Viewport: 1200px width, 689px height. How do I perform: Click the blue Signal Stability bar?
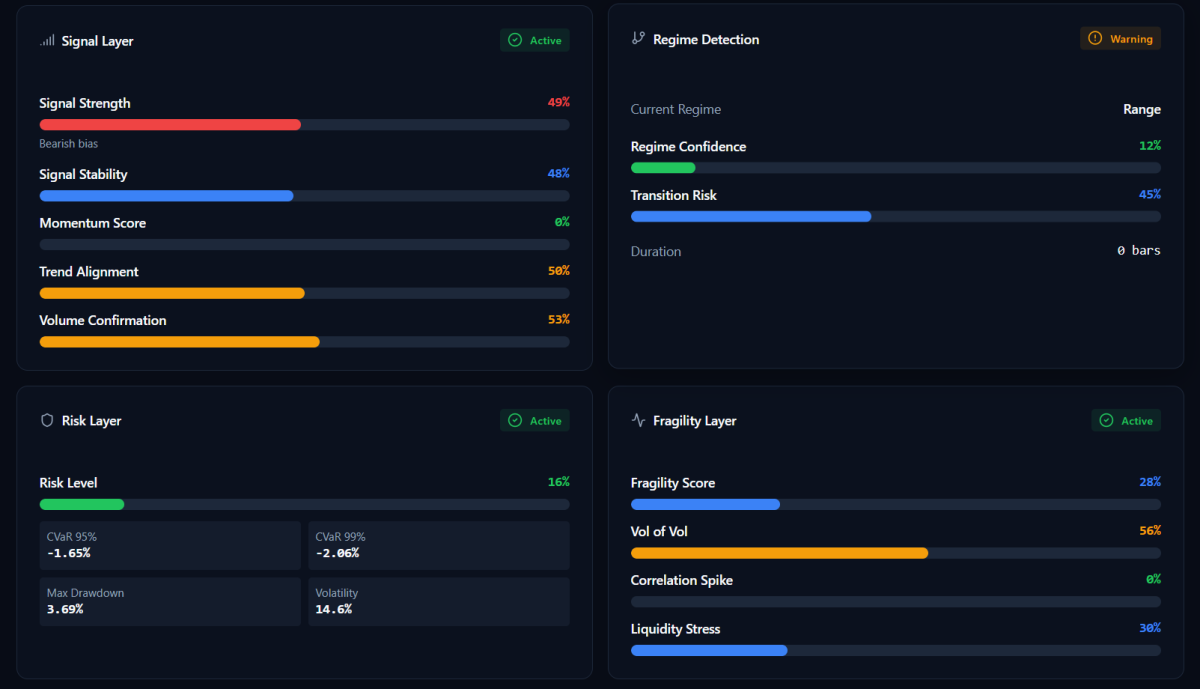166,196
